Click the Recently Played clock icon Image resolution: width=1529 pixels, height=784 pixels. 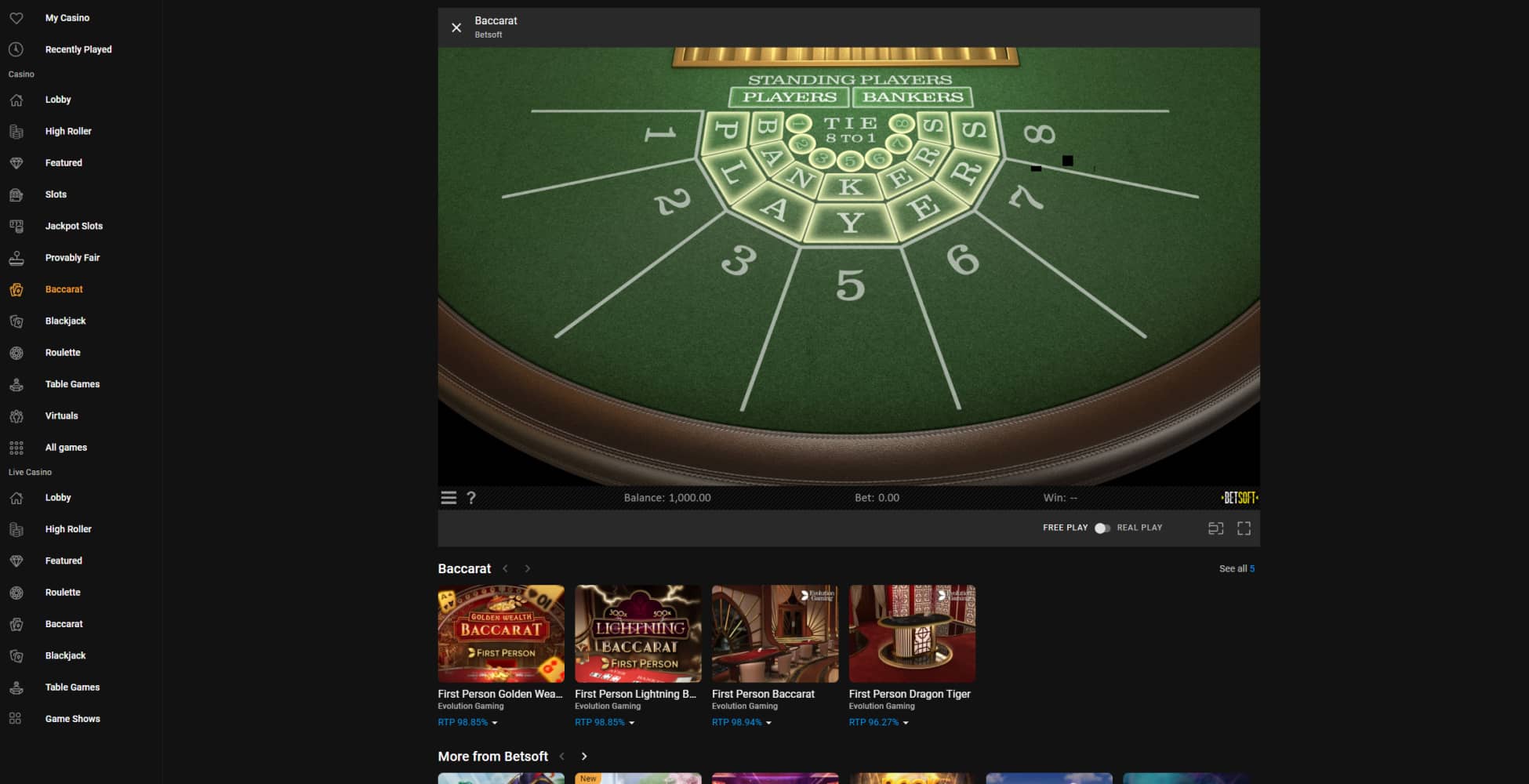16,49
